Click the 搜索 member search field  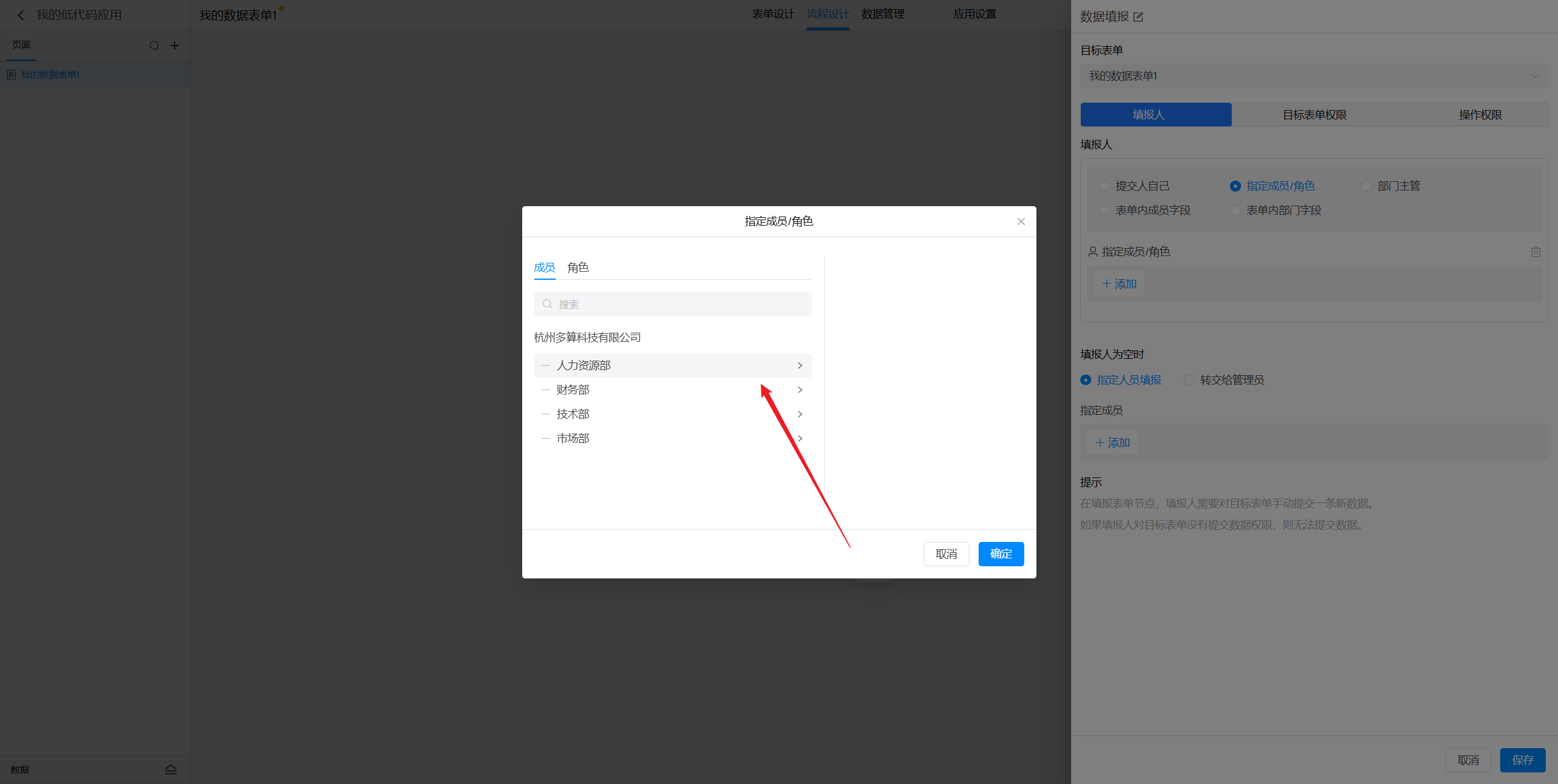pos(672,304)
